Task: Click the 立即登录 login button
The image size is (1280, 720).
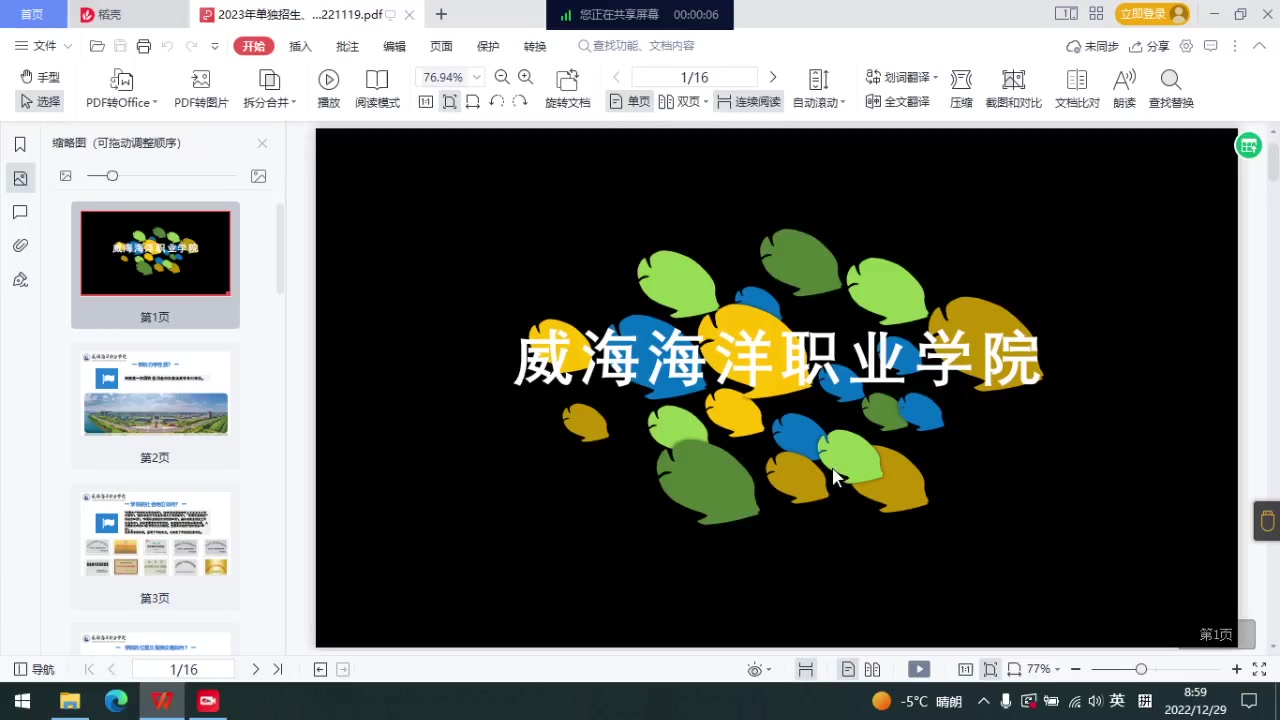Action: [x=1152, y=14]
